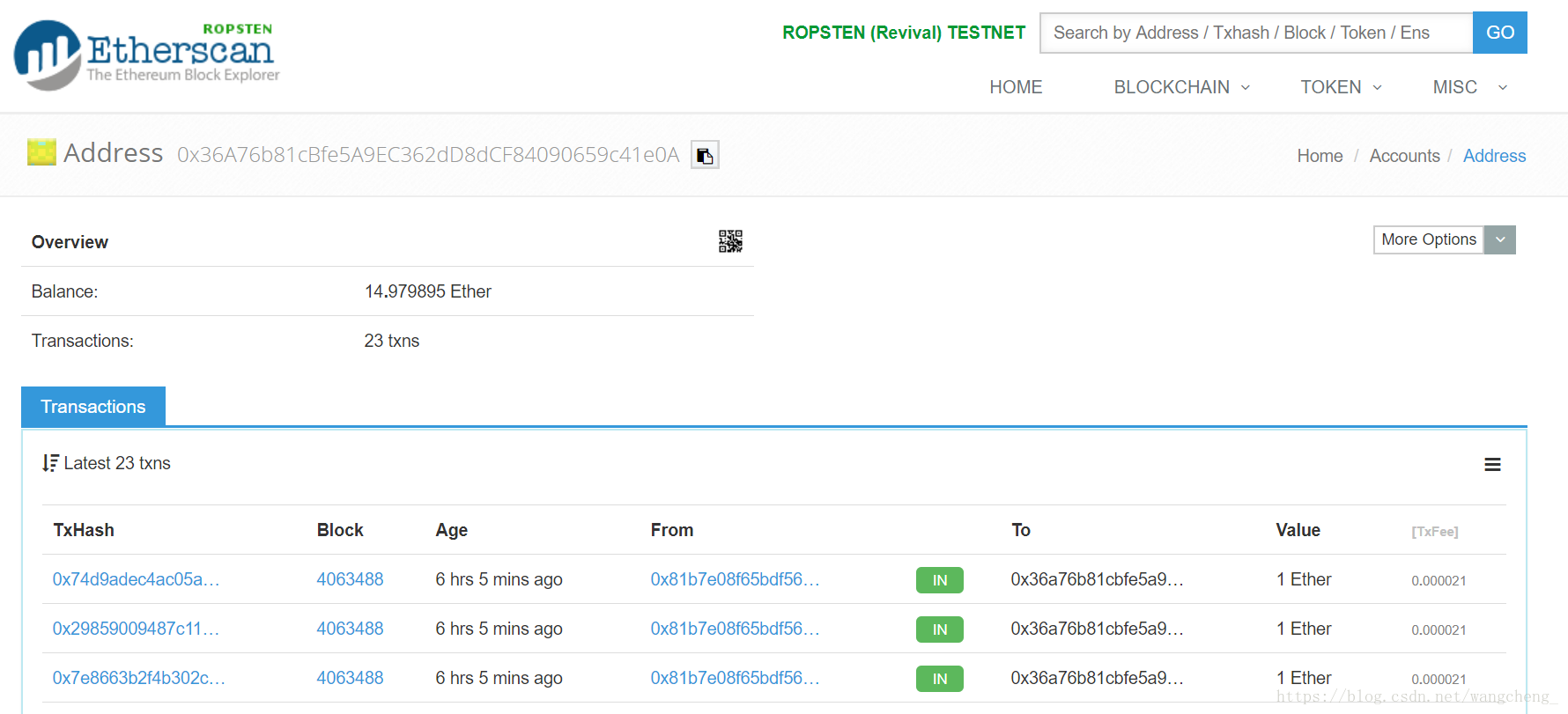The width and height of the screenshot is (1568, 714).
Task: Copy the address to clipboard
Action: tap(705, 155)
